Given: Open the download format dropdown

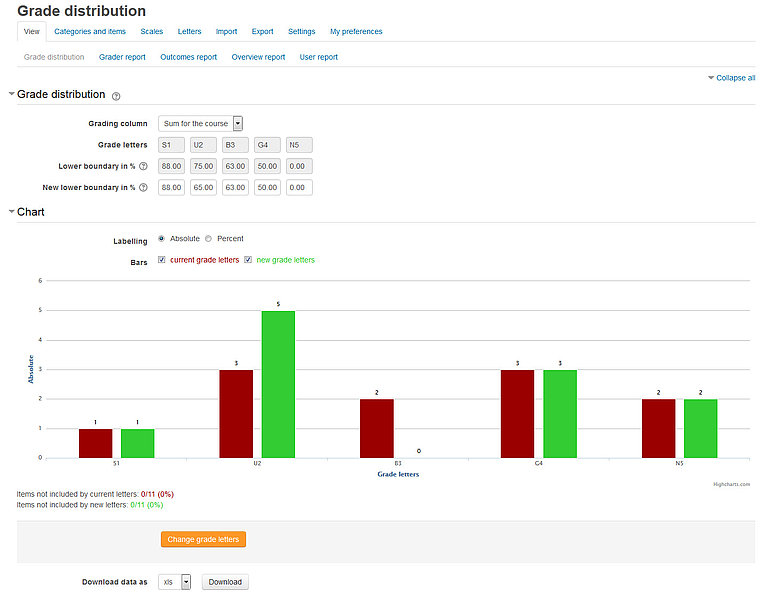Looking at the screenshot, I should [185, 582].
